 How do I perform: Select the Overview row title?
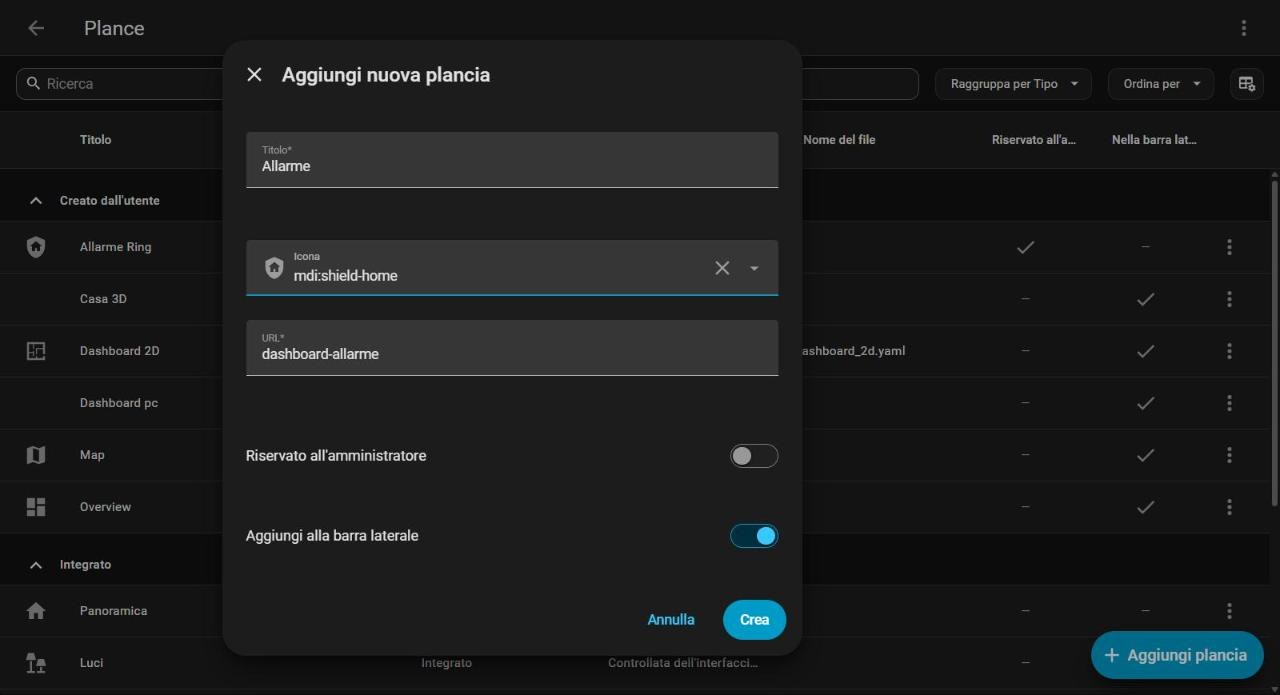105,507
